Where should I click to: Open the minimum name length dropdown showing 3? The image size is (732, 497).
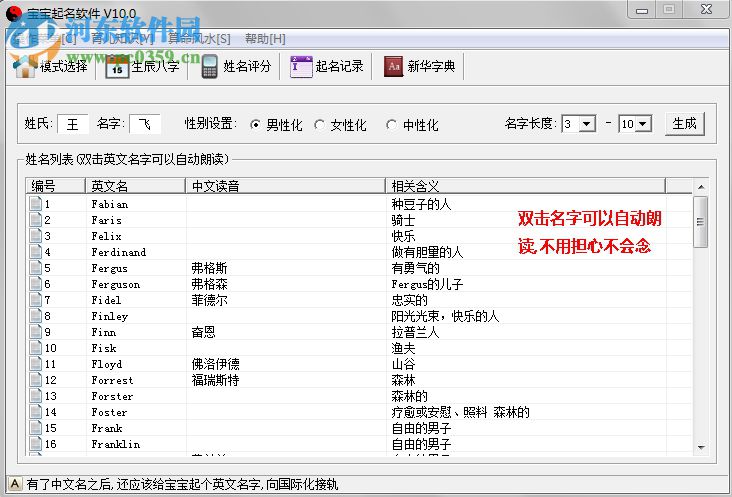(x=586, y=124)
